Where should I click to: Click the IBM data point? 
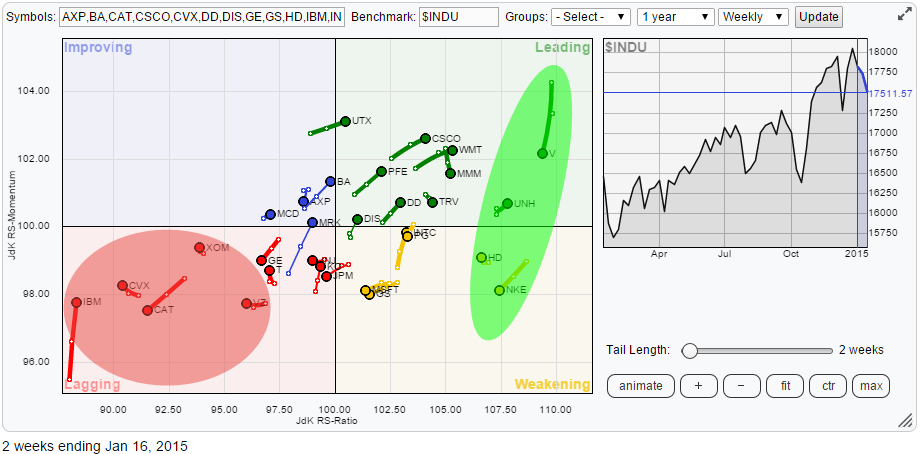tap(76, 302)
